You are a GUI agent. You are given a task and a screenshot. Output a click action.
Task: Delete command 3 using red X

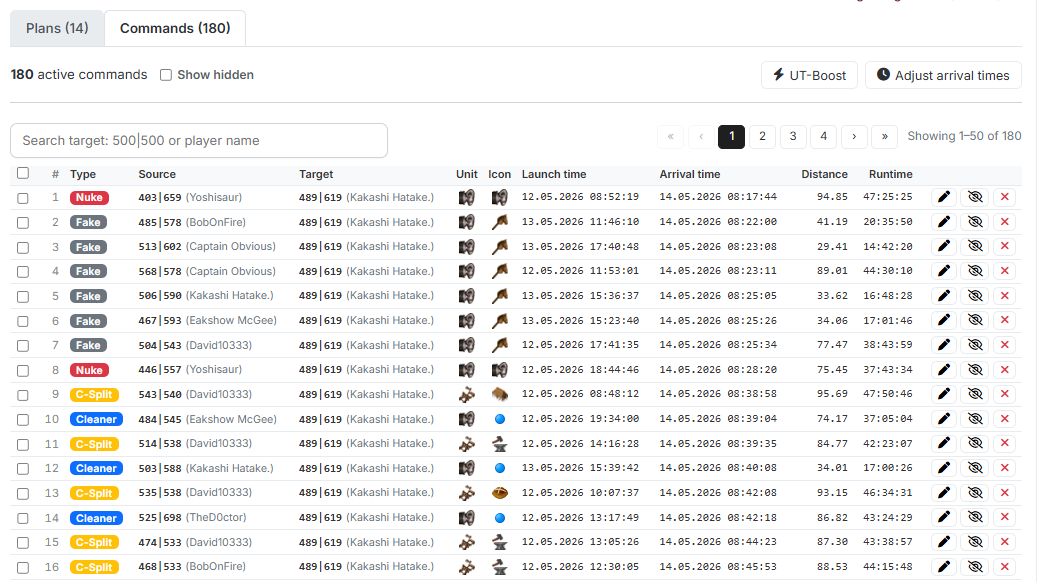(1005, 246)
